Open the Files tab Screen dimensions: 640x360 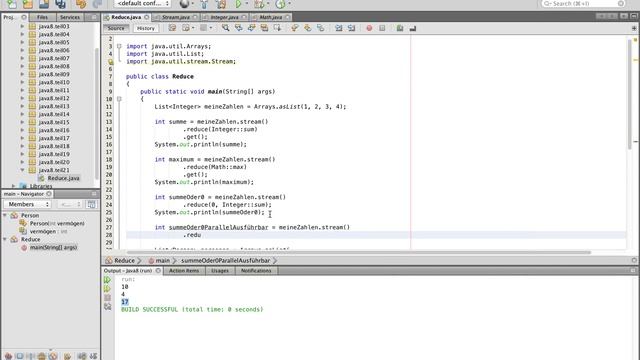point(42,17)
